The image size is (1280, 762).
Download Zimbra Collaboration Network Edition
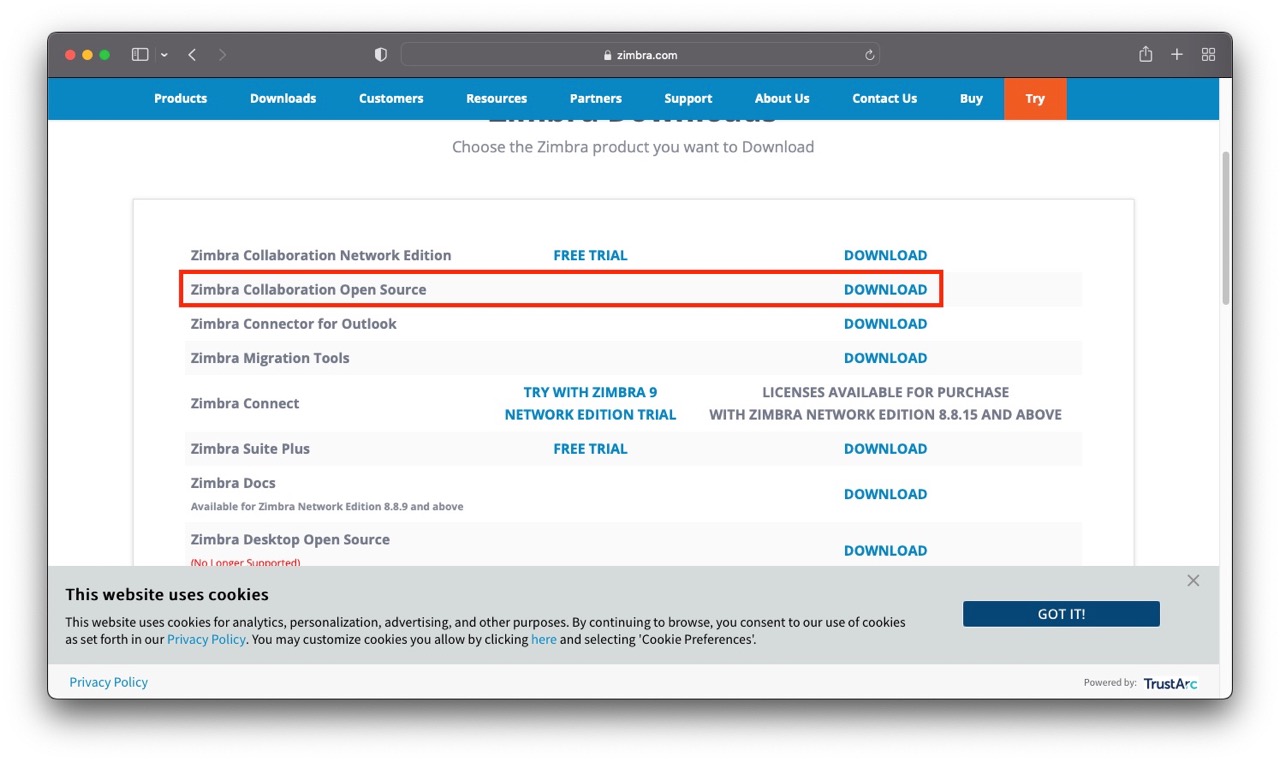click(x=885, y=255)
